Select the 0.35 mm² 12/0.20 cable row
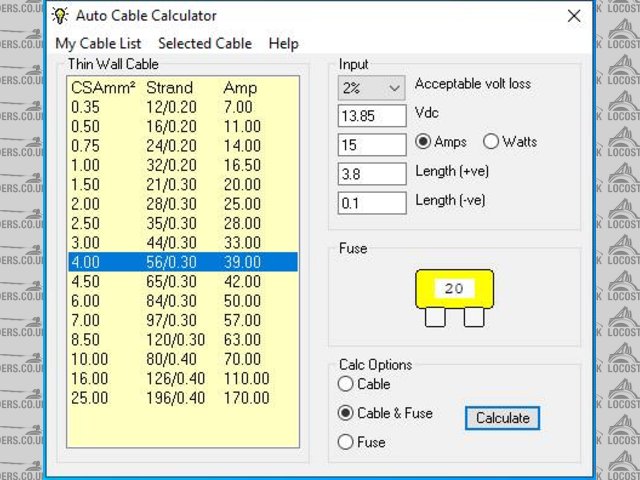 (x=183, y=107)
